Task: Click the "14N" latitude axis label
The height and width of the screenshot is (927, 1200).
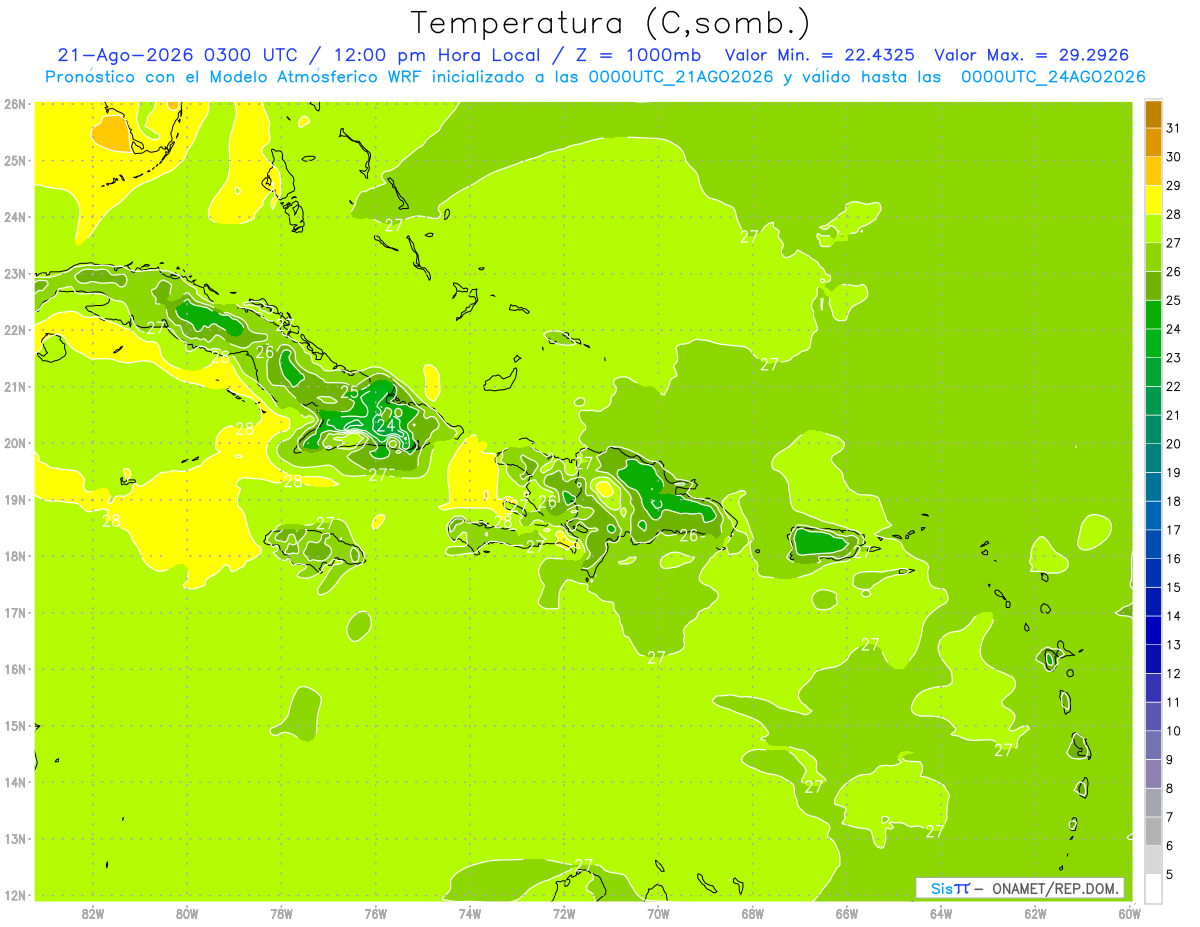Action: (x=14, y=782)
